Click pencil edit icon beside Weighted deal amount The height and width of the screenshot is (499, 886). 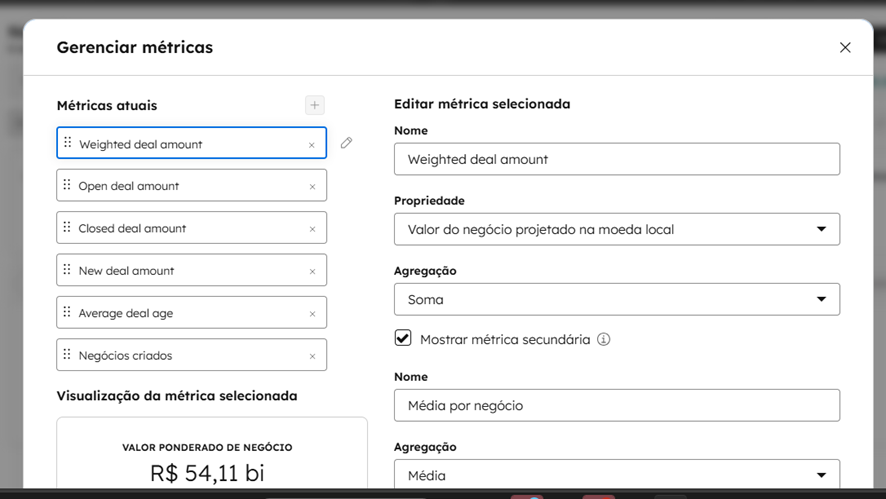[x=346, y=143]
